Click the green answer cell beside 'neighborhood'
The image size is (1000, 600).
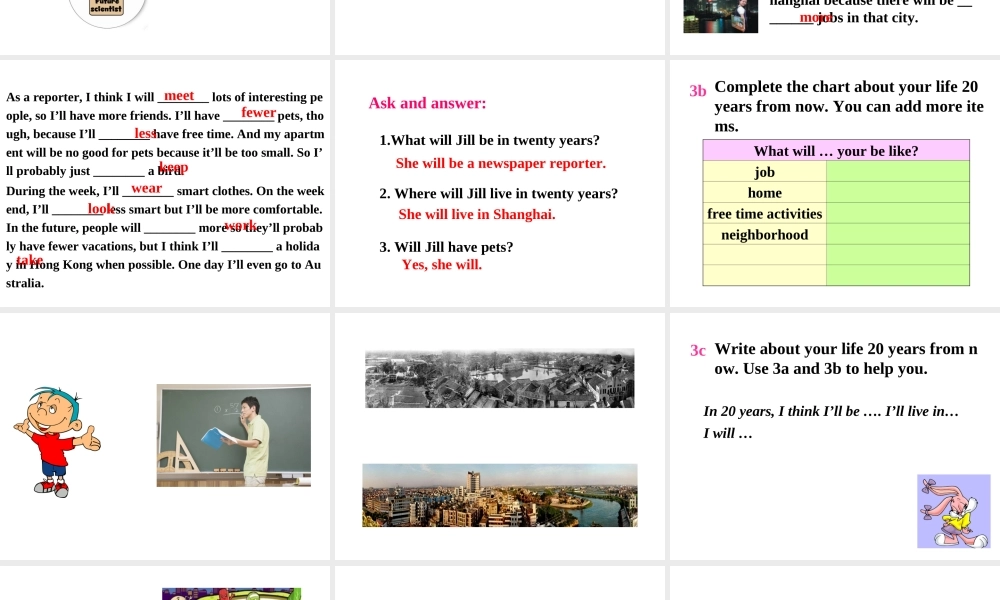click(x=897, y=235)
